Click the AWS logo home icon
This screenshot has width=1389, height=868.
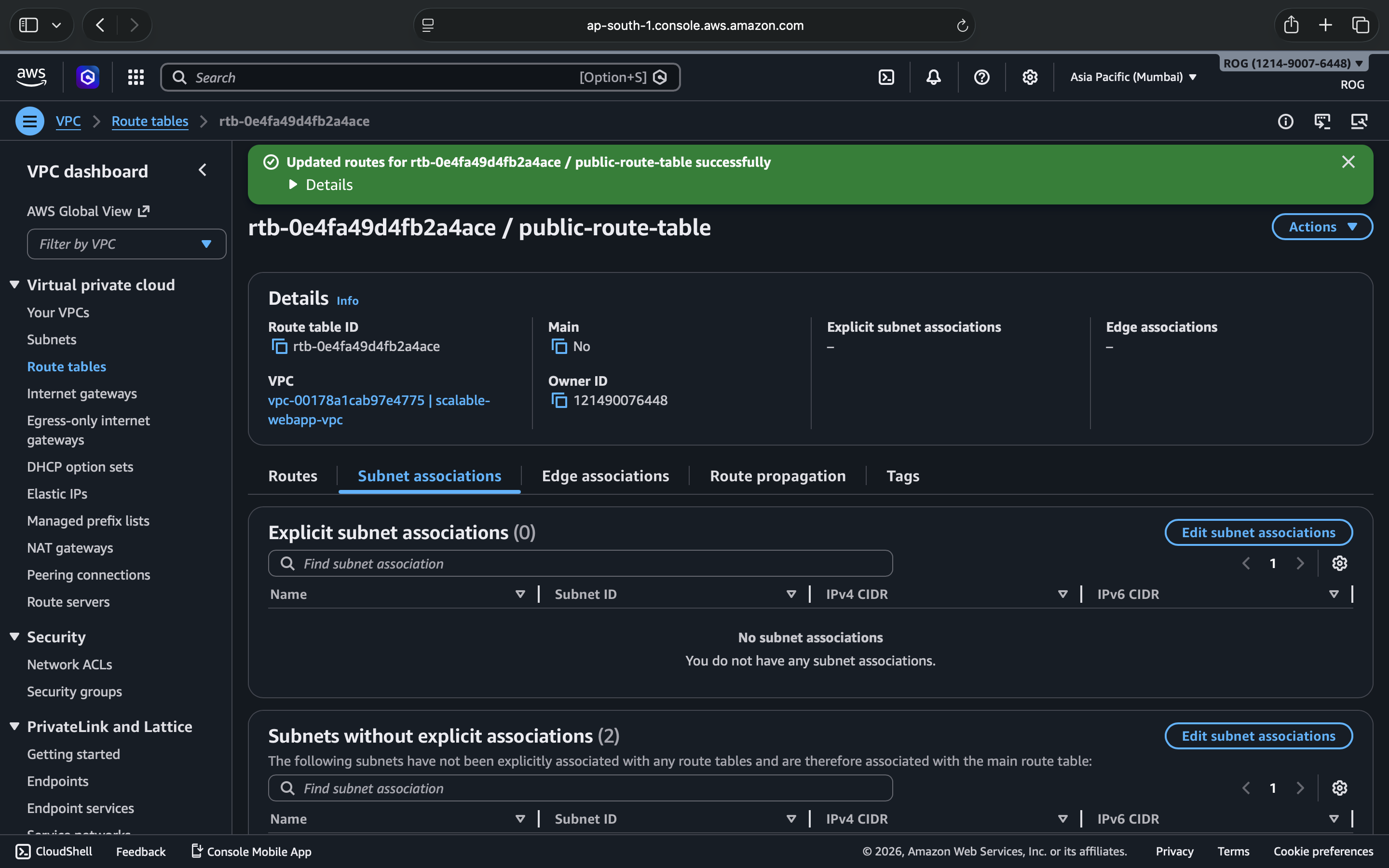[31, 77]
